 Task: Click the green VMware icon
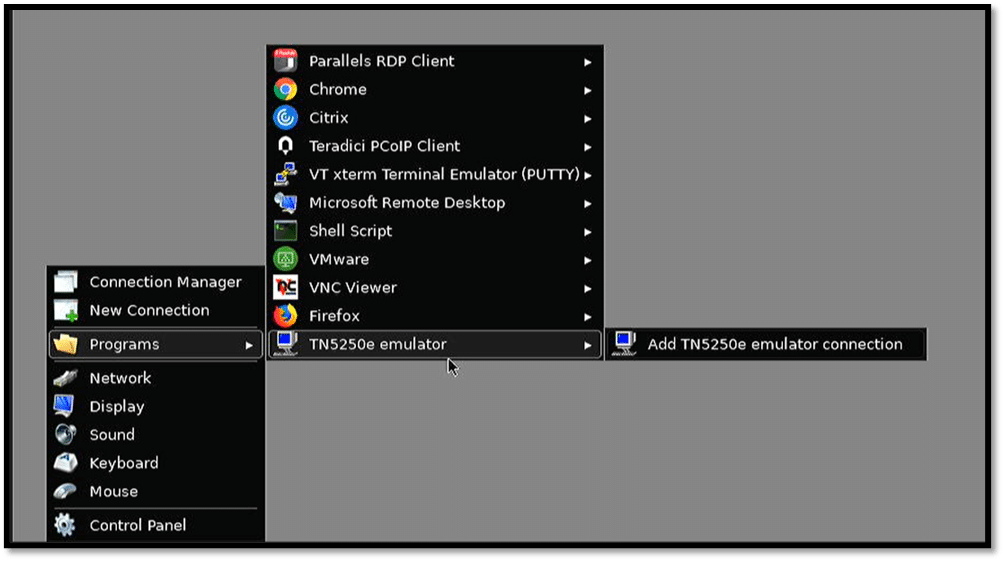click(x=286, y=259)
